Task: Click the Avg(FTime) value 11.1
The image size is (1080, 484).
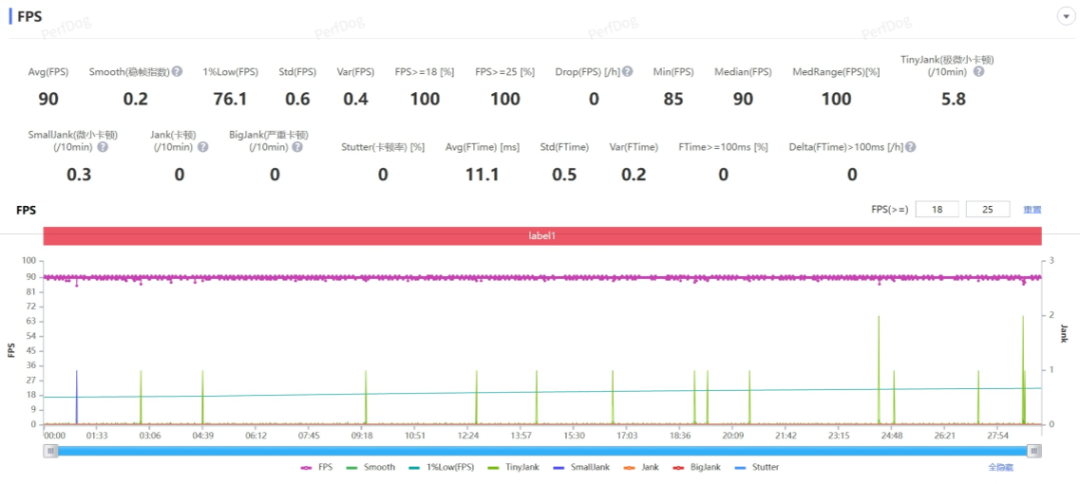Action: (x=482, y=174)
